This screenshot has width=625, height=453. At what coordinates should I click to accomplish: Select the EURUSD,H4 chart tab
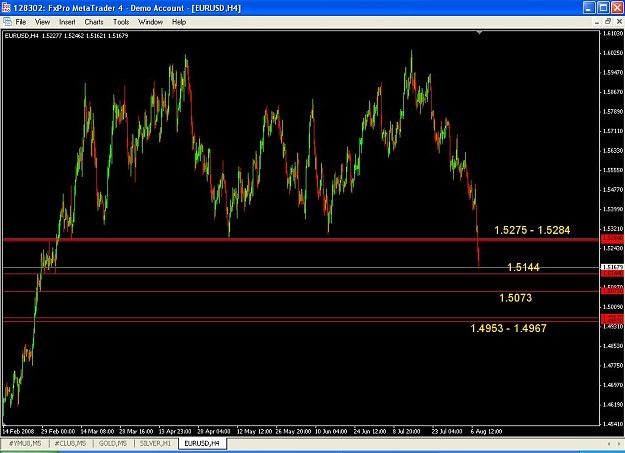[x=202, y=443]
